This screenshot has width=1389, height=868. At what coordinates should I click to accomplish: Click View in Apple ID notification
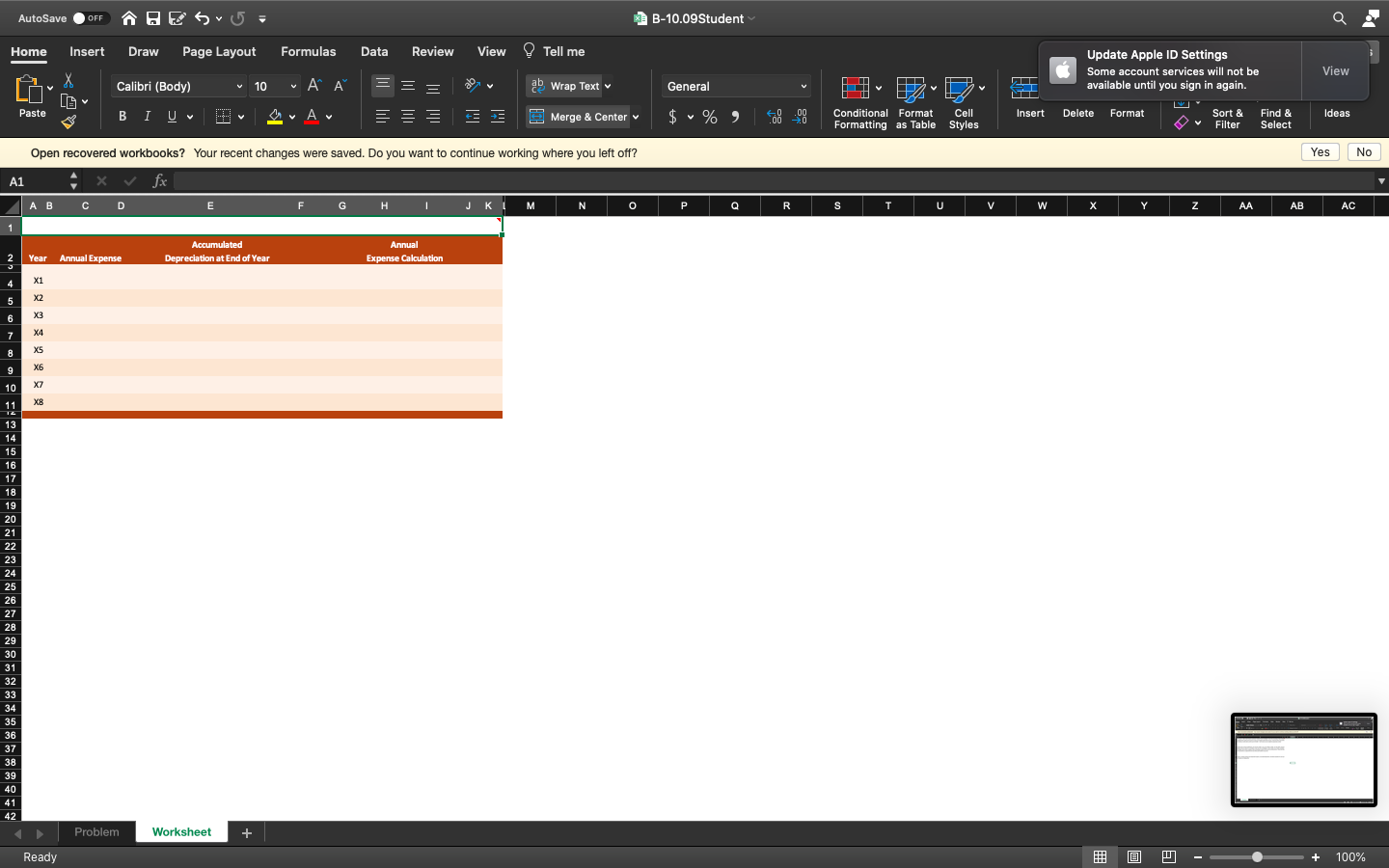click(1335, 70)
